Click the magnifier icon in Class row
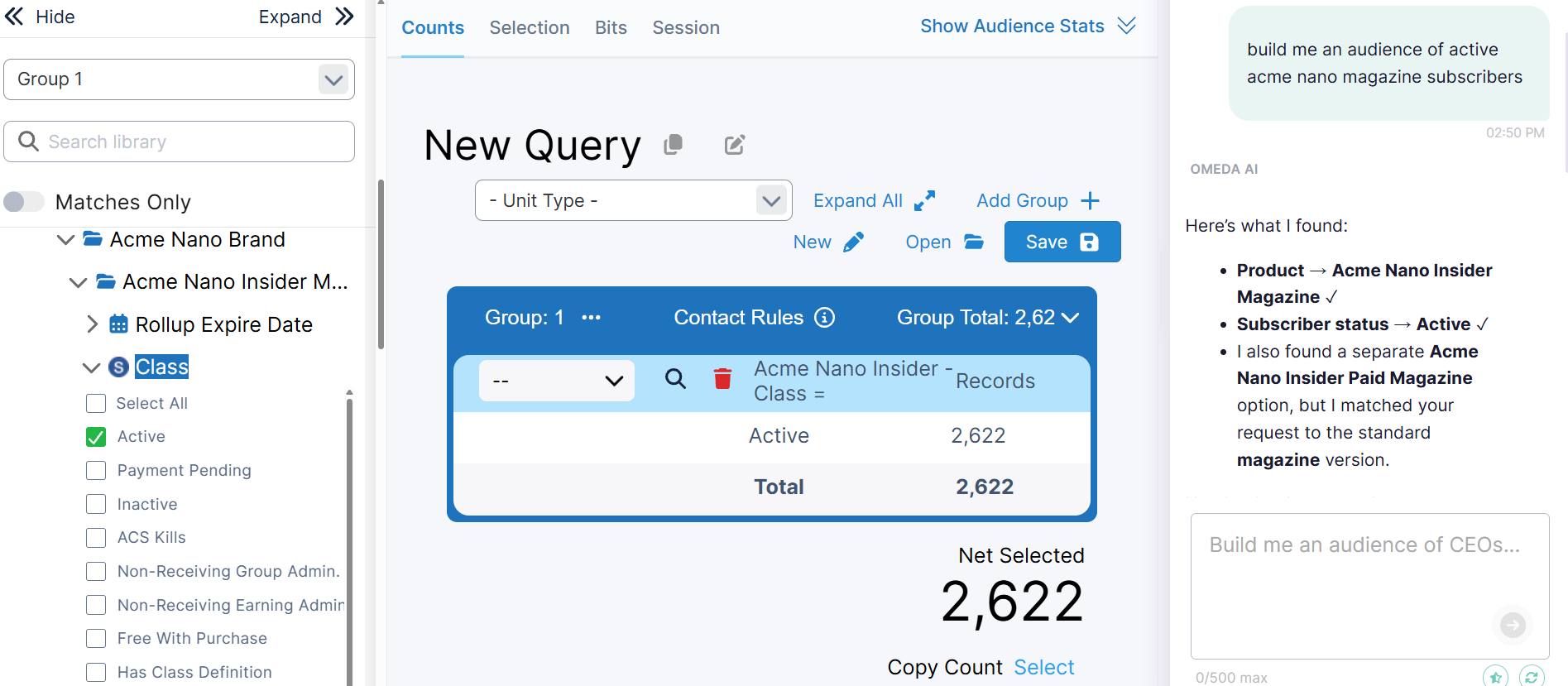This screenshot has height=686, width=1568. (x=675, y=379)
